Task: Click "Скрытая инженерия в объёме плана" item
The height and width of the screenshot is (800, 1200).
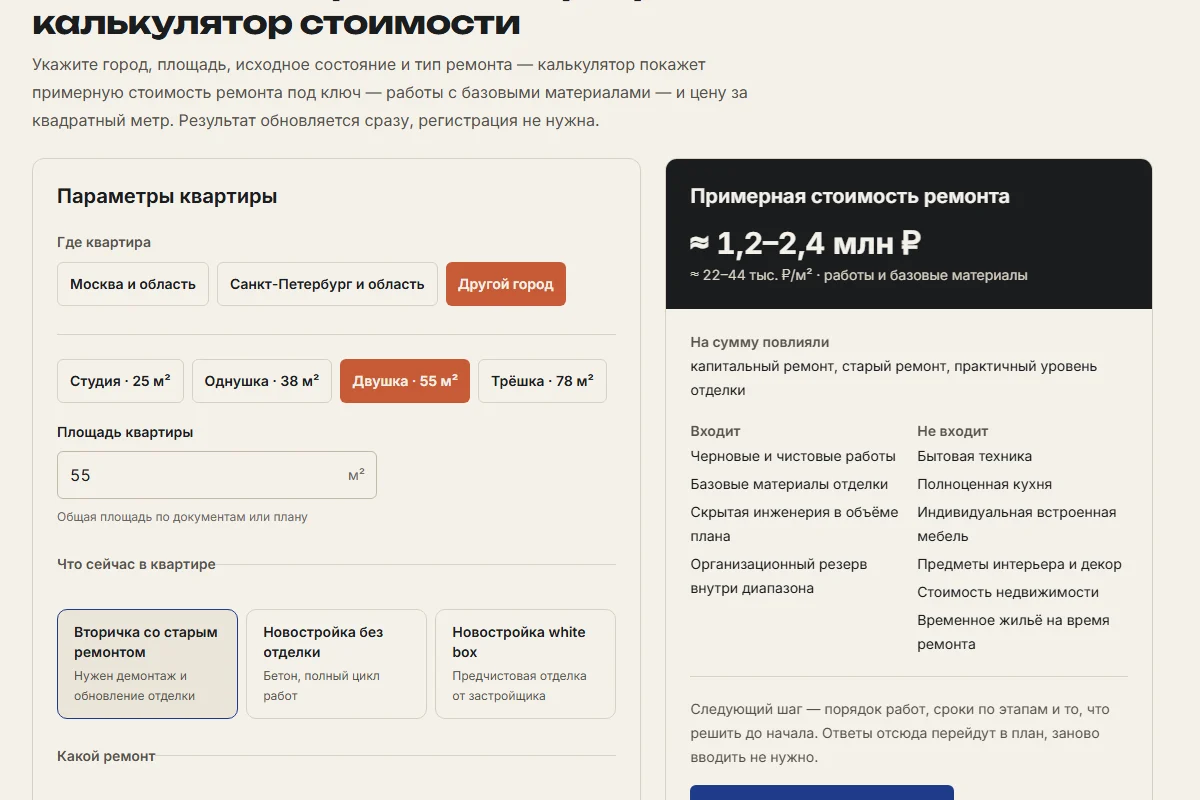Action: pyautogui.click(x=795, y=524)
